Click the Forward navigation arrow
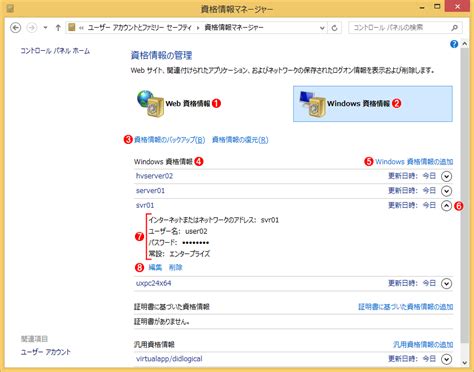 coord(32,28)
